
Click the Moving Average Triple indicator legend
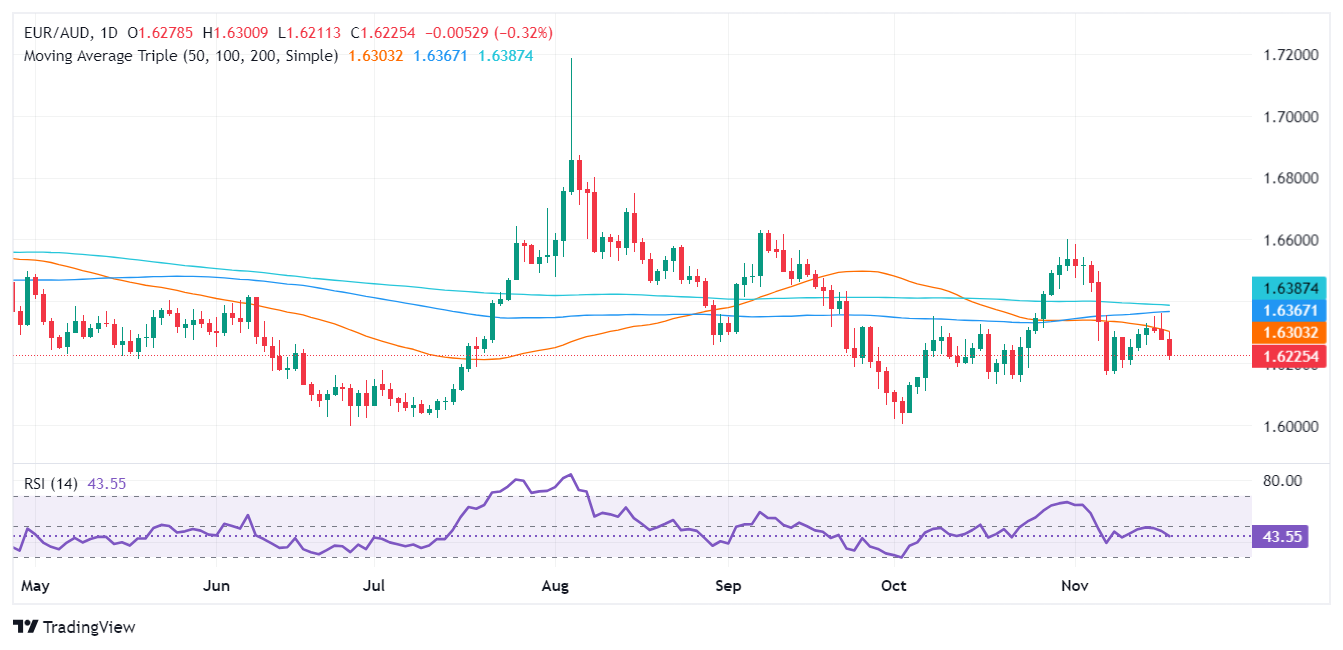coord(181,57)
